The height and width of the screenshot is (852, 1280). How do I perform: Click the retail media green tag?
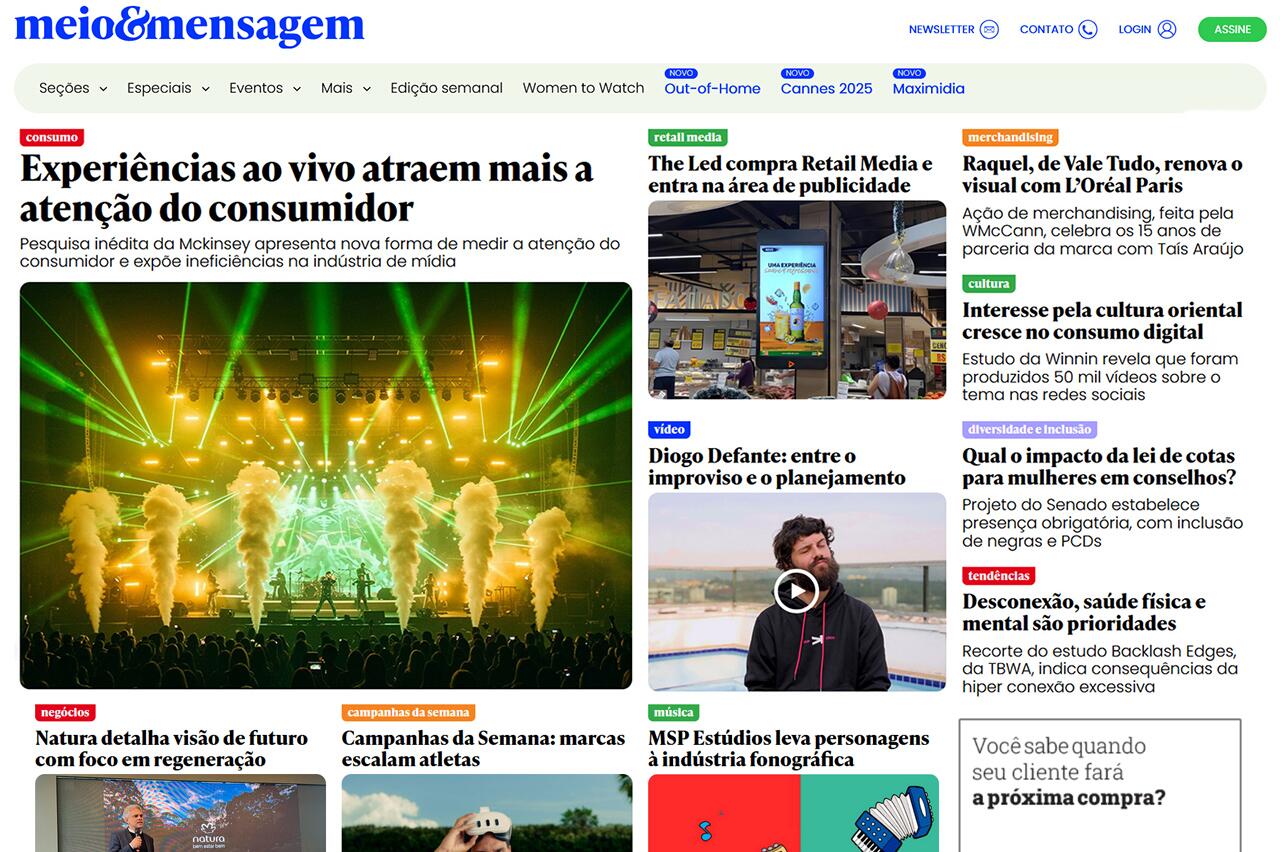pos(688,138)
